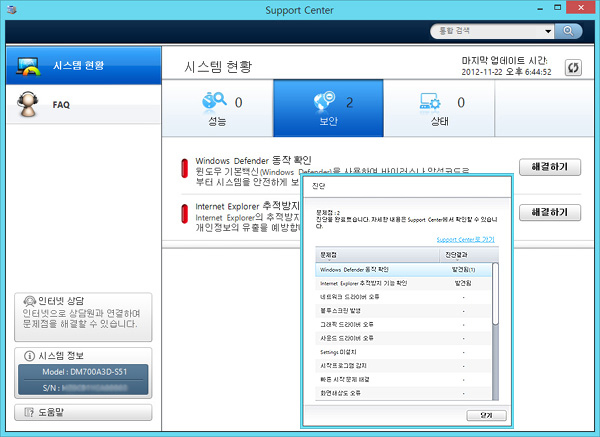The image size is (600, 437).
Task: Select the 그래픽 드라이버 오류 row
Action: [403, 324]
